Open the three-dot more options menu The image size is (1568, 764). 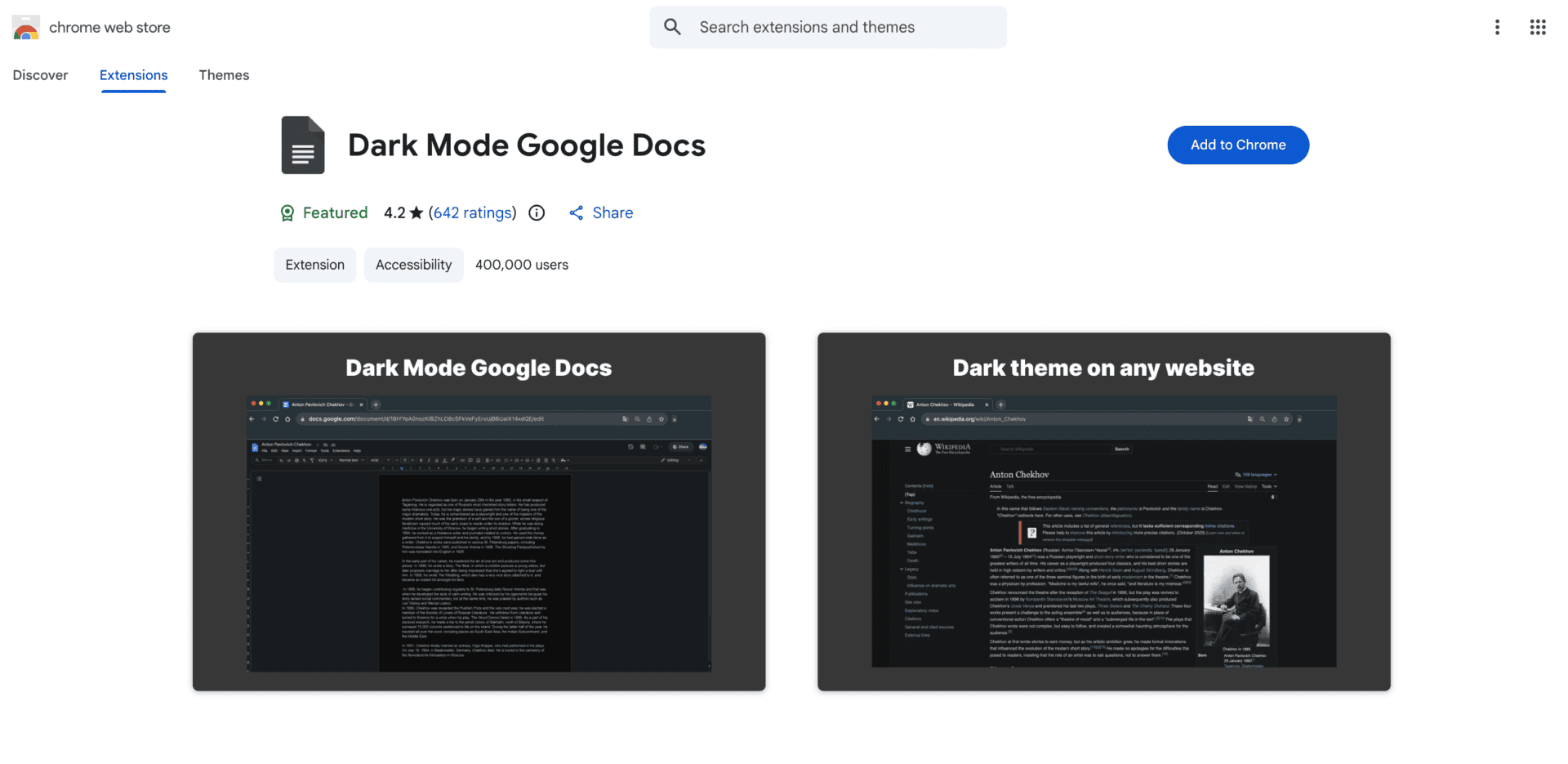pyautogui.click(x=1497, y=27)
